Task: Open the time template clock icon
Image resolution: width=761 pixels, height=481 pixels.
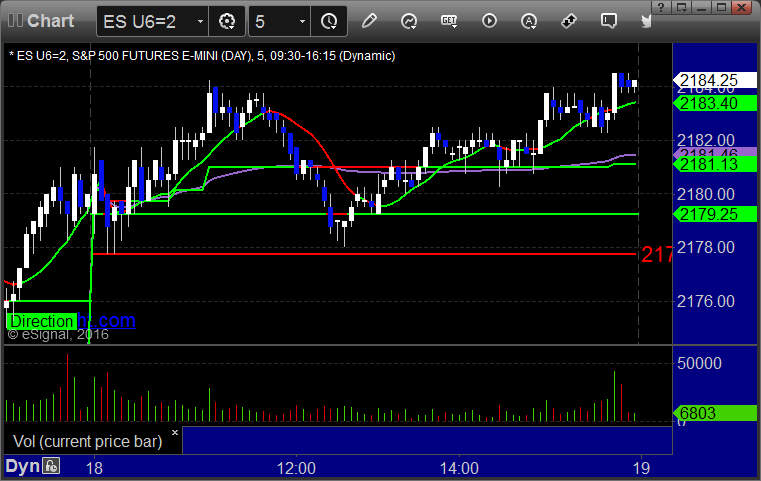Action: click(329, 21)
